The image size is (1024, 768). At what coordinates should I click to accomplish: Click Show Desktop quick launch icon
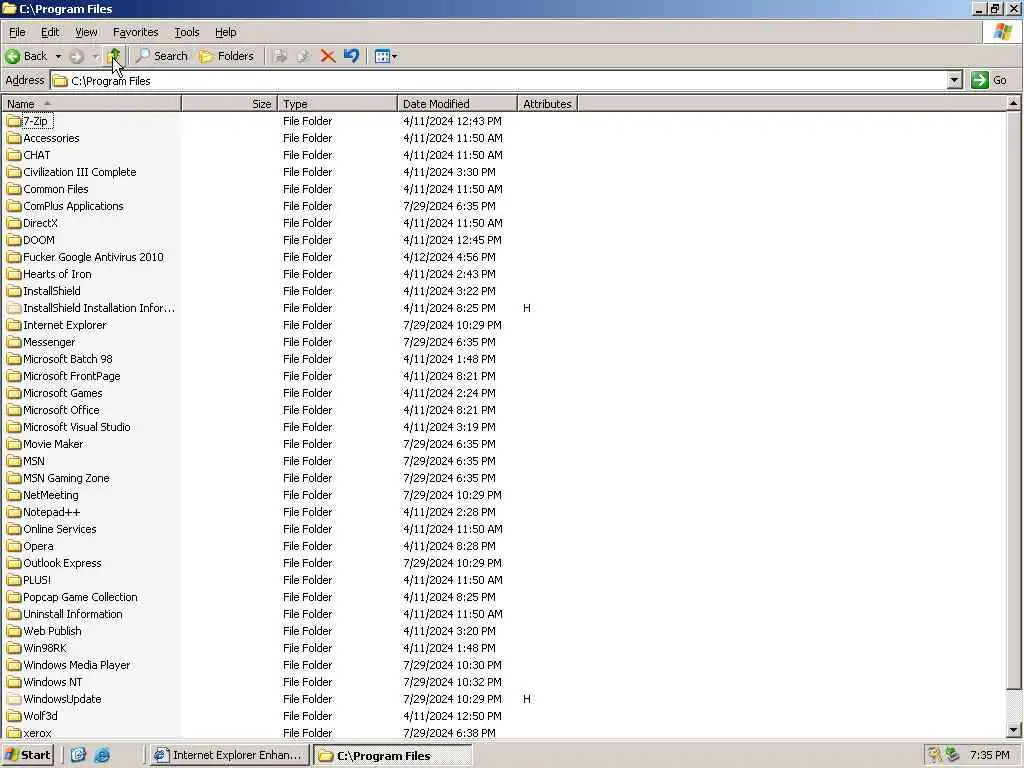click(x=78, y=755)
